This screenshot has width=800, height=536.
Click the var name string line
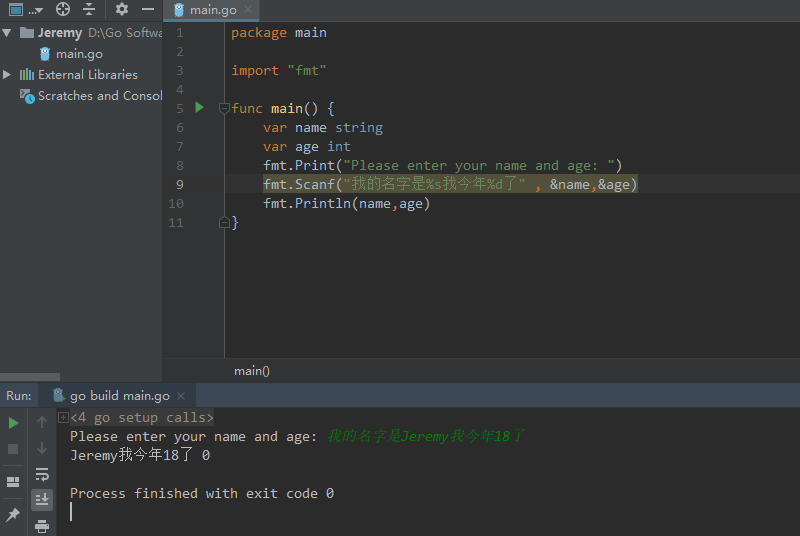pyautogui.click(x=323, y=127)
